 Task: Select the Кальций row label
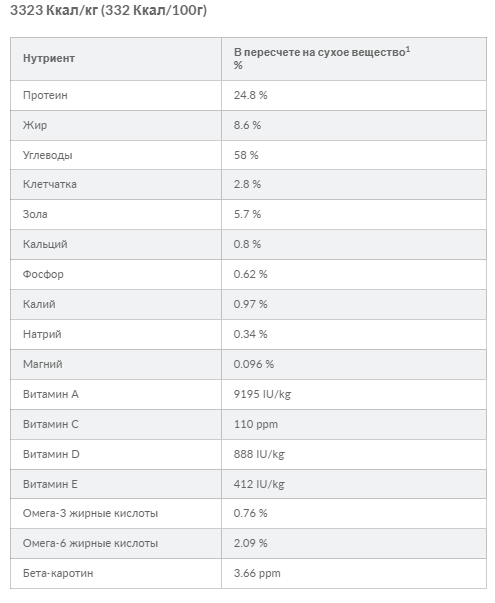(45, 244)
